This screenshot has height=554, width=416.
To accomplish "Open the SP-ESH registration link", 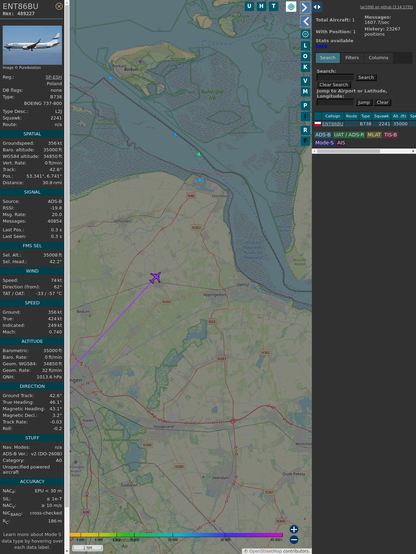I will (54, 77).
